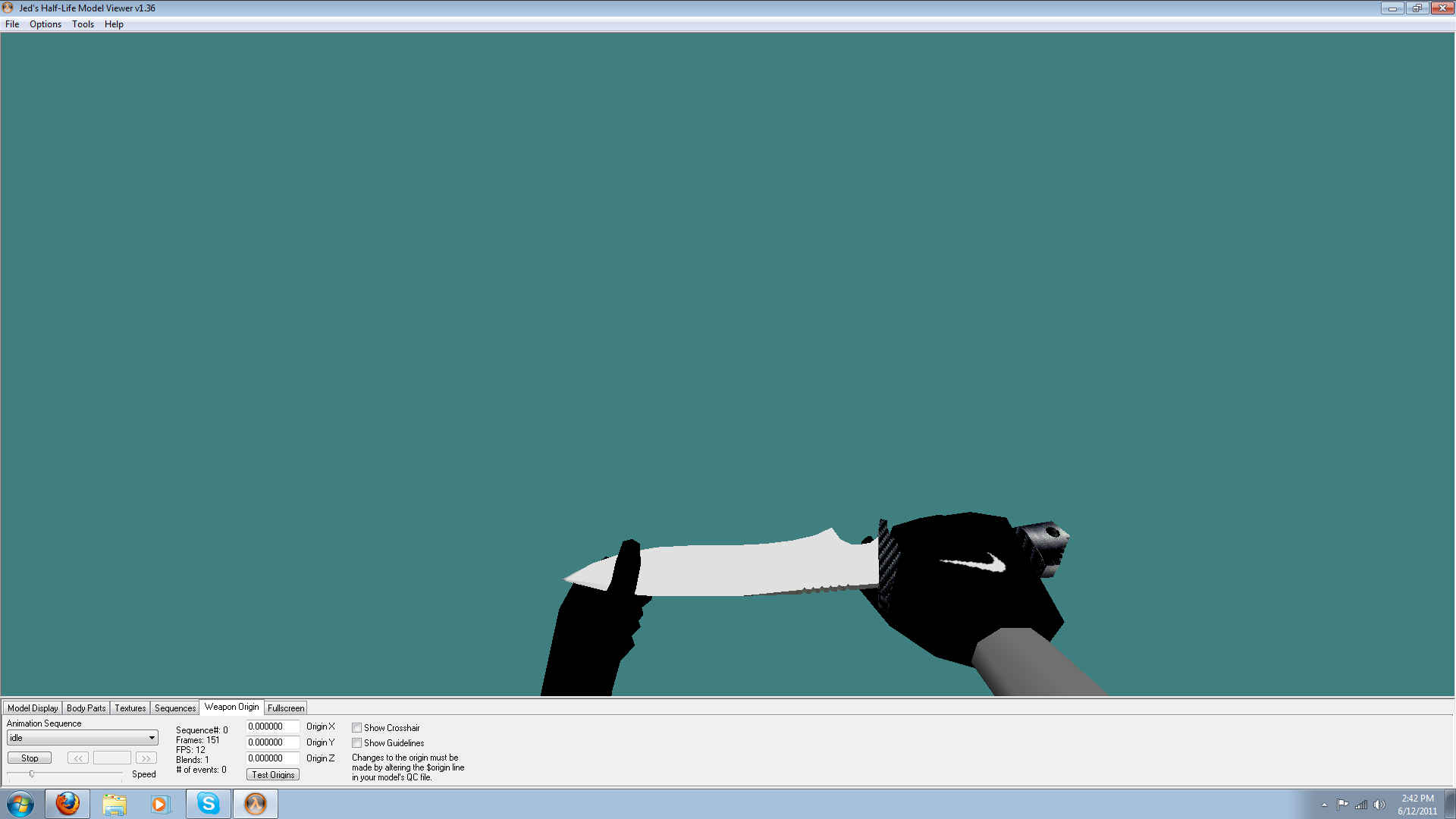Switch to the Body Parts tab
This screenshot has height=819, width=1456.
pos(86,708)
